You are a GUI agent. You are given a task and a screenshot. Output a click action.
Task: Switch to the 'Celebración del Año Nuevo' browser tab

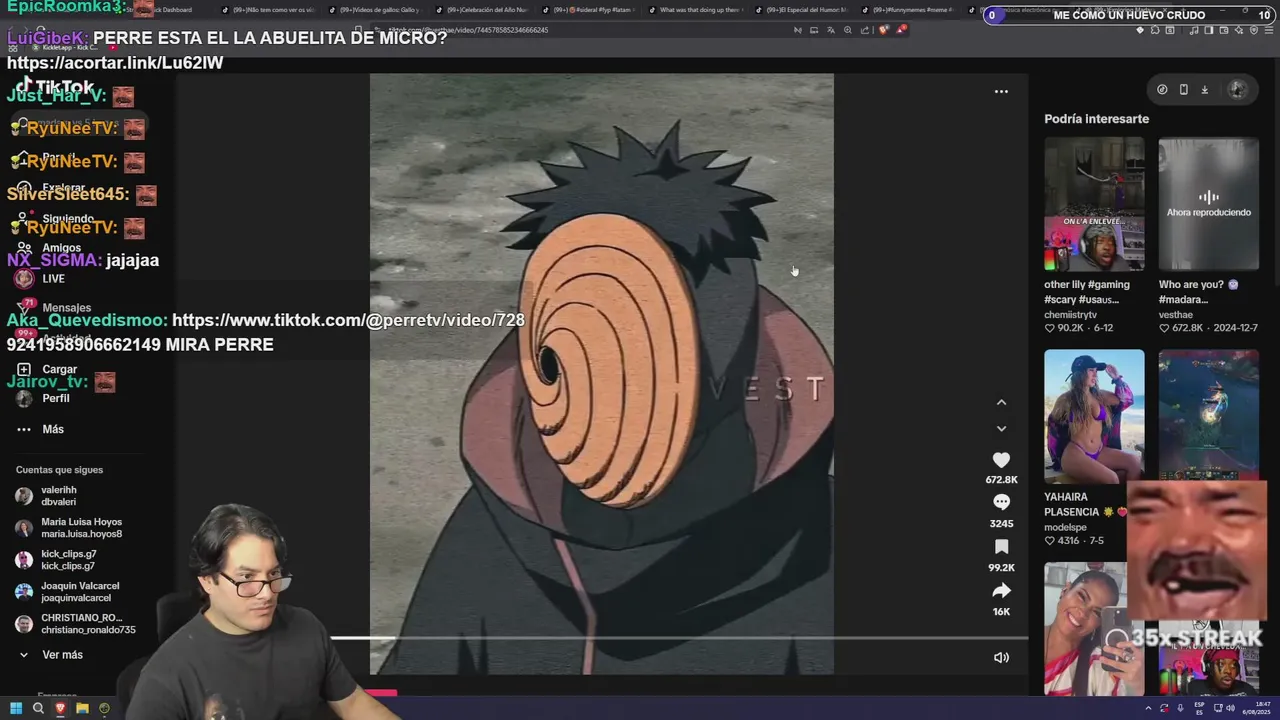tap(483, 9)
